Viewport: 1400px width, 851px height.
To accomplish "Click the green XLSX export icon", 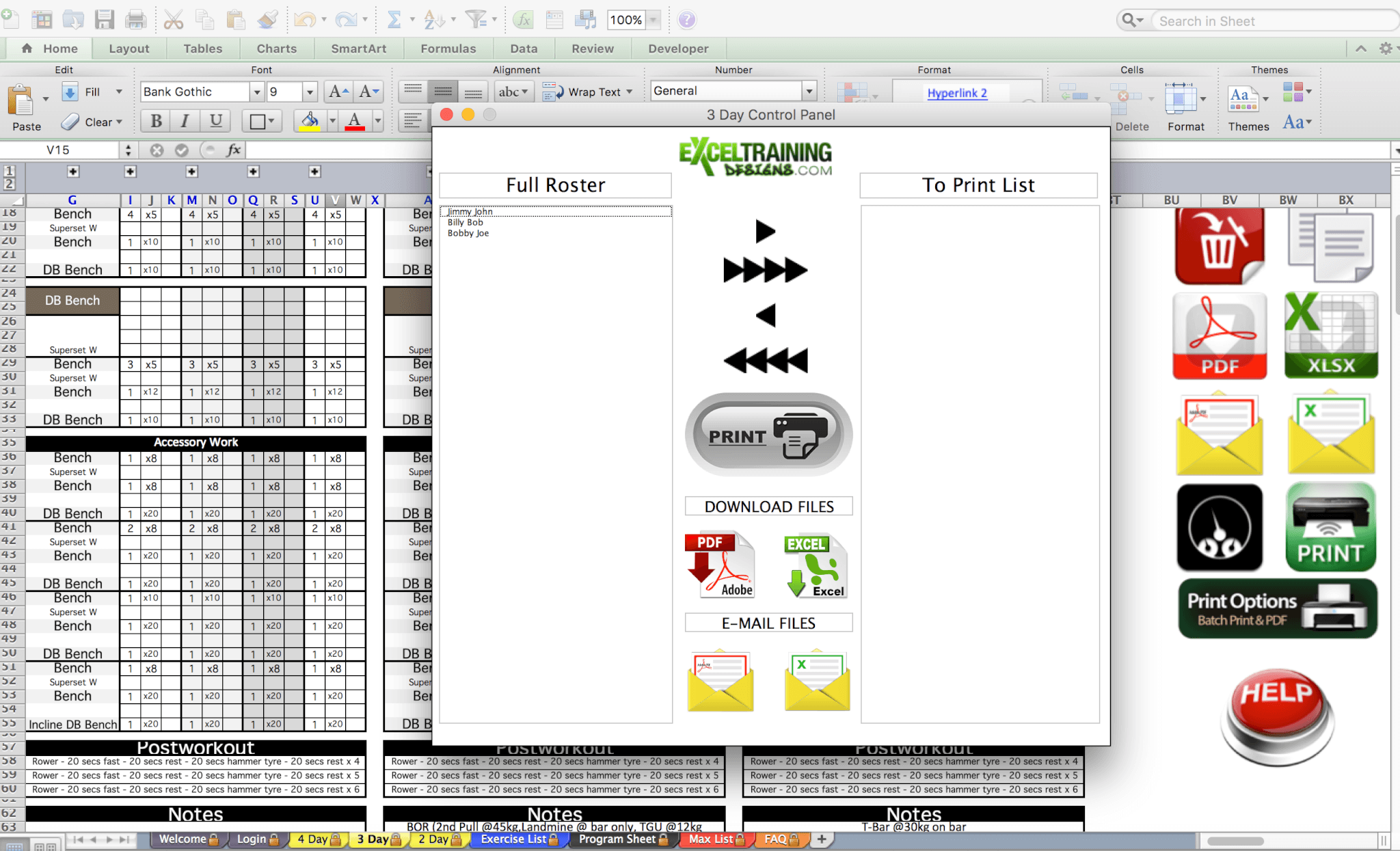I will tap(1330, 336).
